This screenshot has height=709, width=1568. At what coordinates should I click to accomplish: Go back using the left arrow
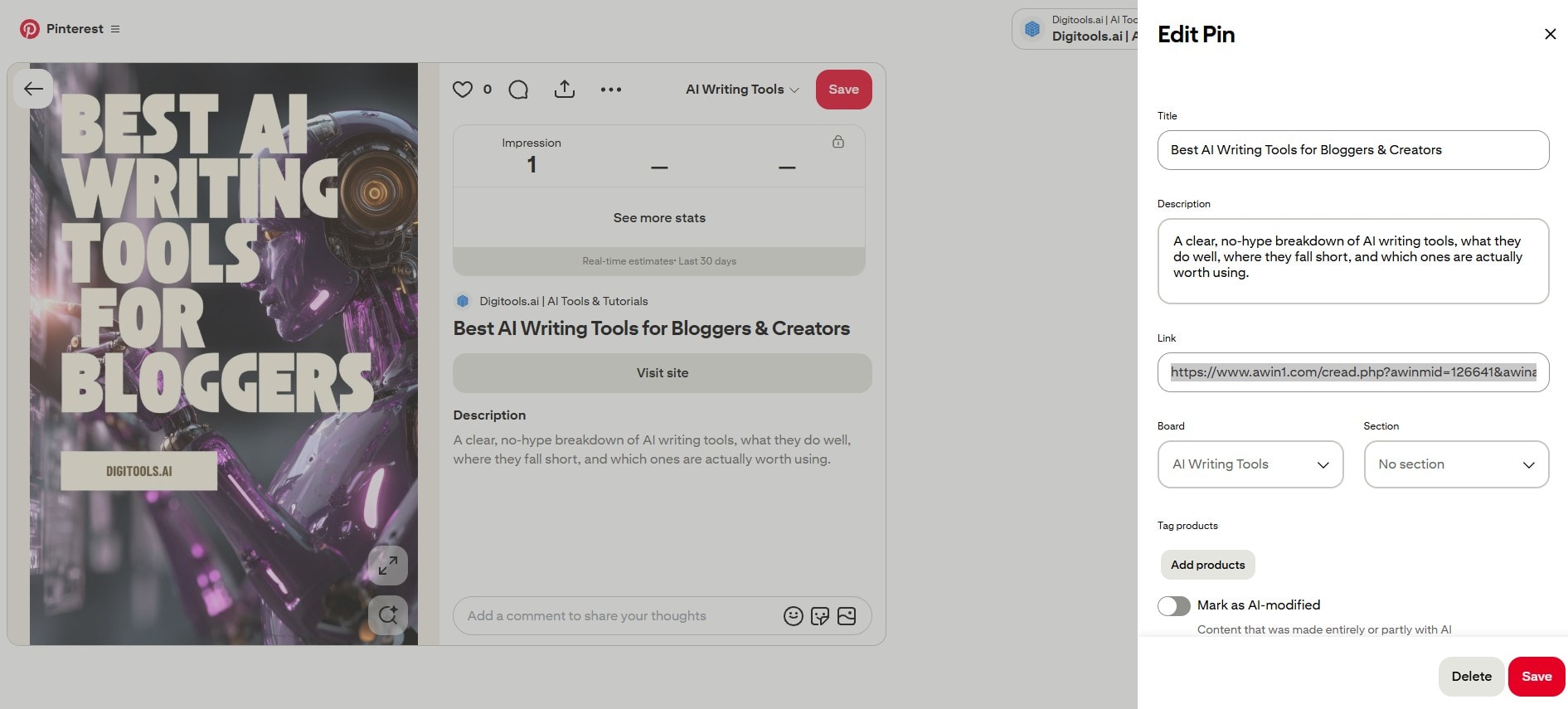33,89
